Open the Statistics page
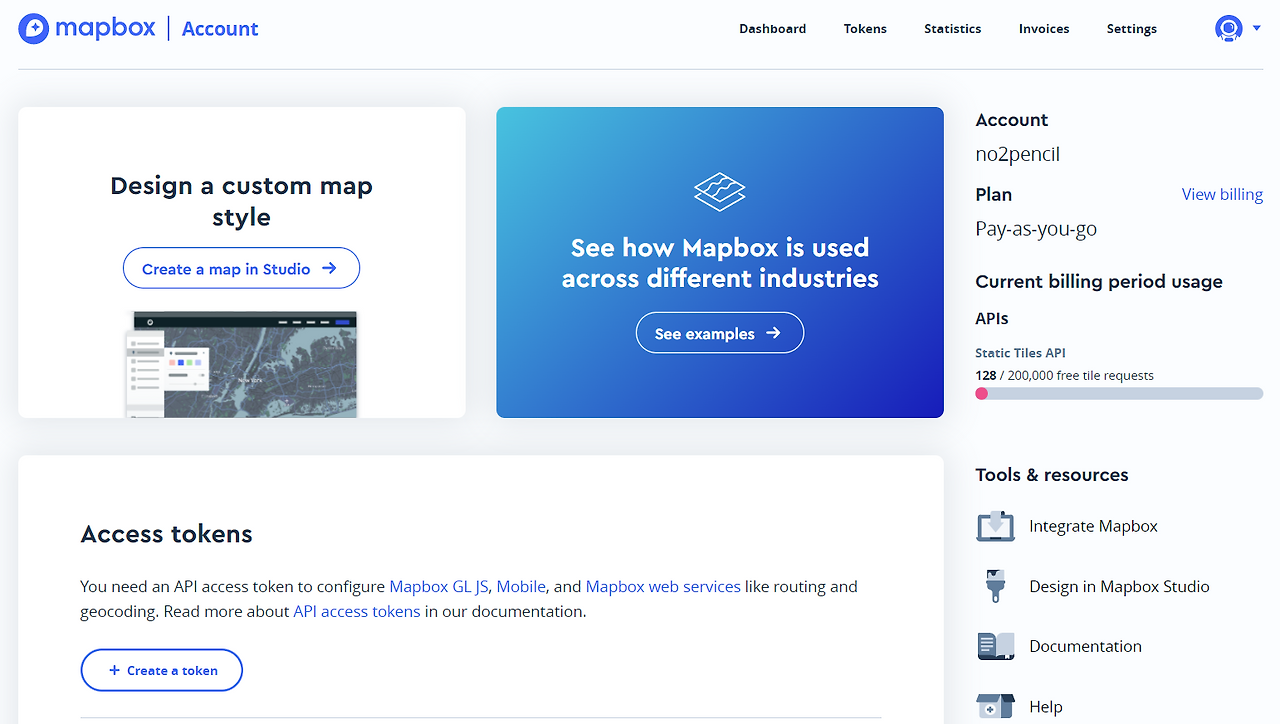 click(952, 28)
